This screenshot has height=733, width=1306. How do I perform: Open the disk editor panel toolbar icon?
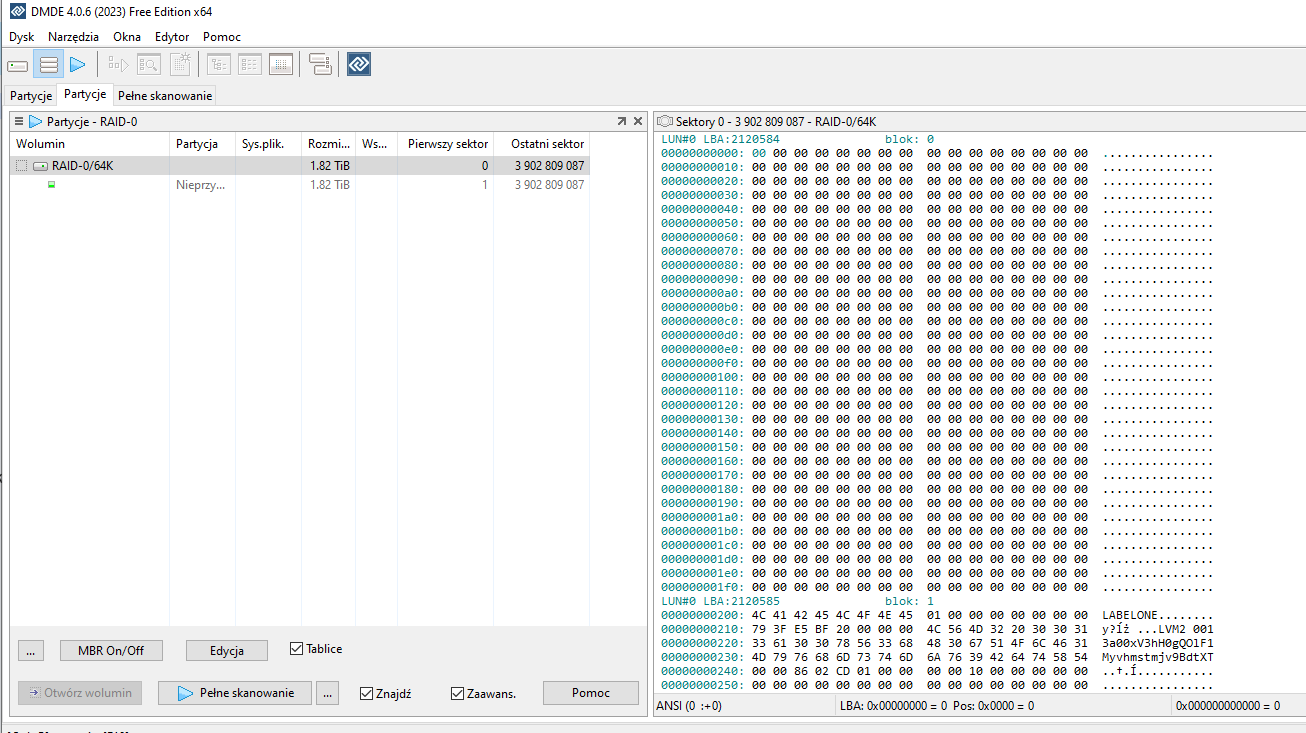click(281, 65)
